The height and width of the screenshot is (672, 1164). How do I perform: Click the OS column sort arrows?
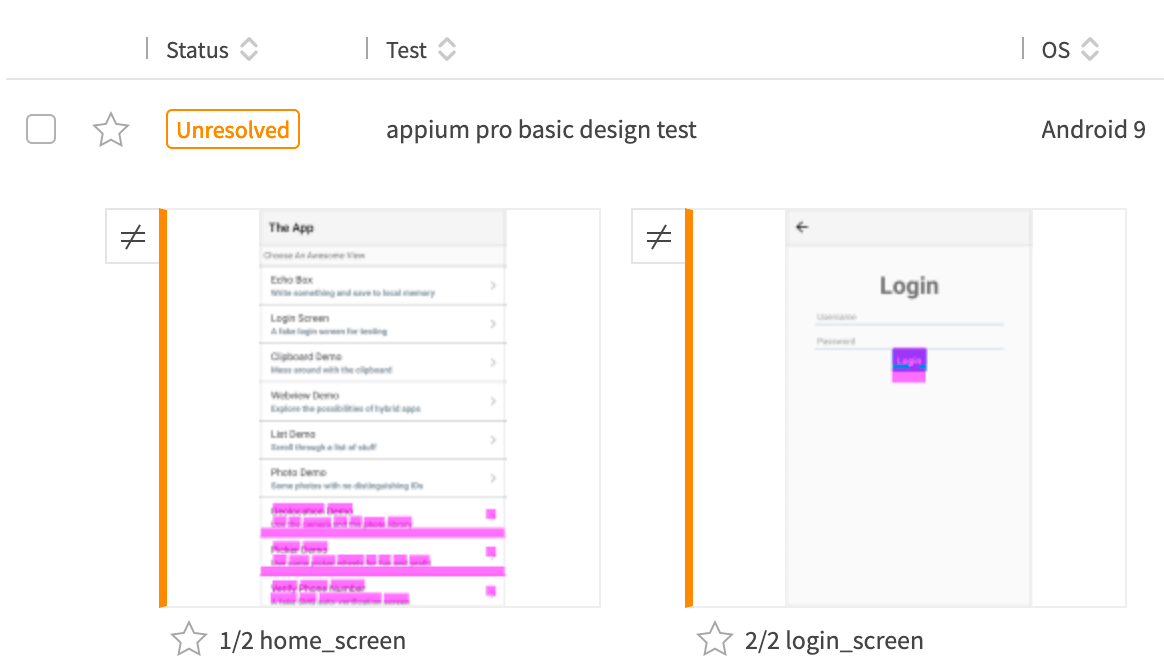click(x=1091, y=49)
